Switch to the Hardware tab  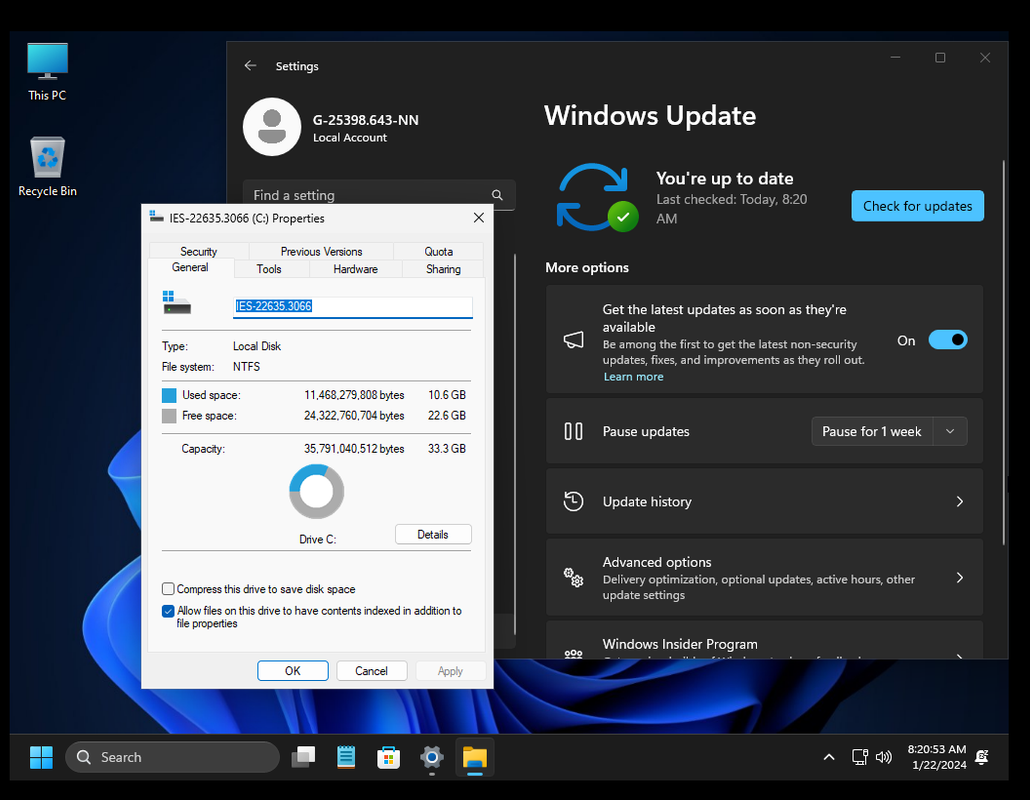click(x=355, y=269)
